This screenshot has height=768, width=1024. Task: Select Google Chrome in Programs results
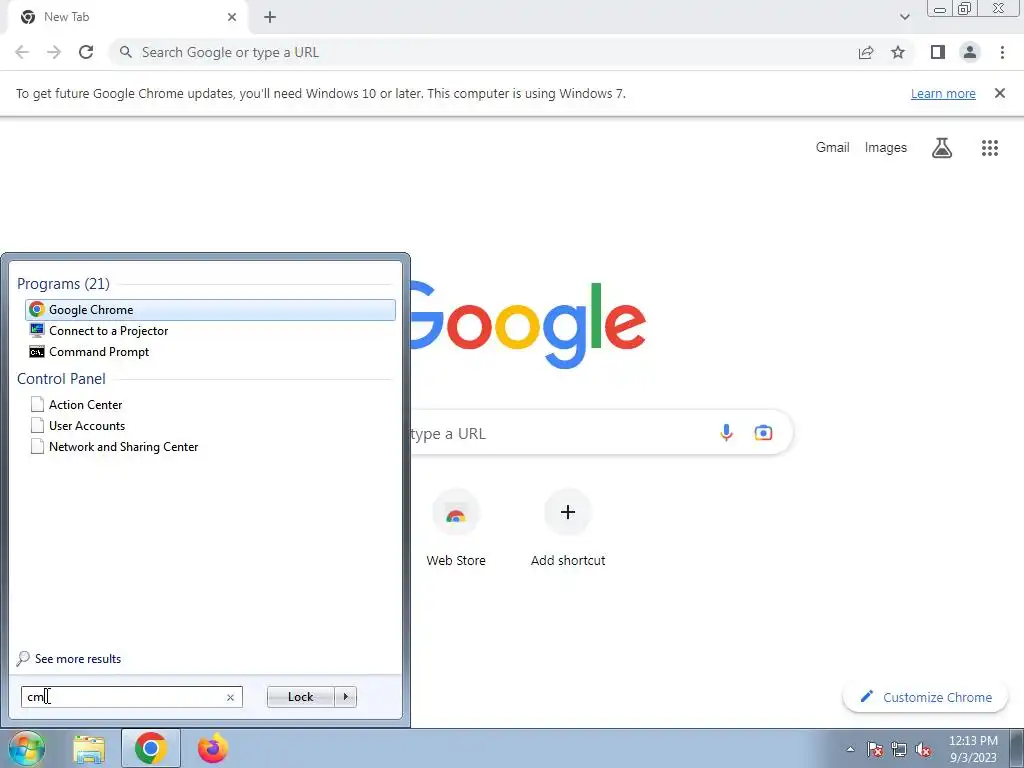pyautogui.click(x=210, y=310)
